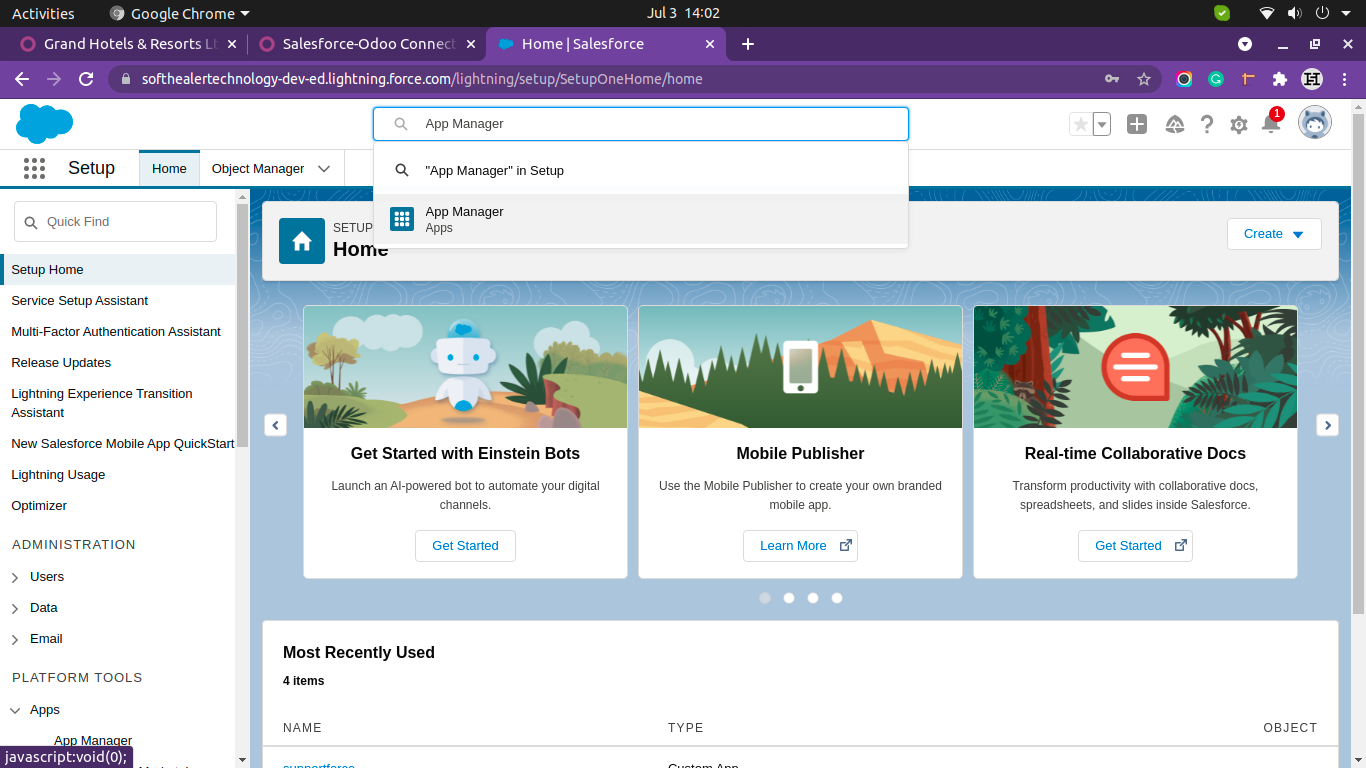1366x768 pixels.
Task: Open the Salesforce help question mark
Action: pyautogui.click(x=1207, y=124)
